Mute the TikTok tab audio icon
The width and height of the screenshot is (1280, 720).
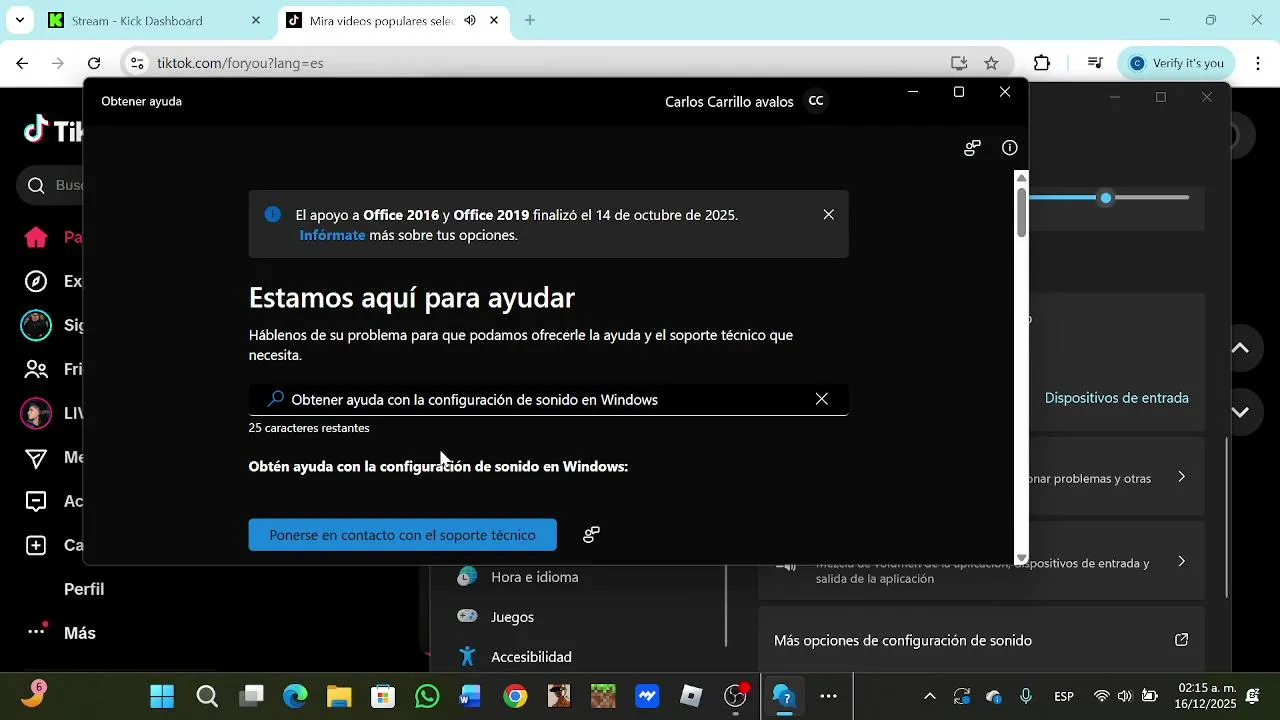point(469,20)
